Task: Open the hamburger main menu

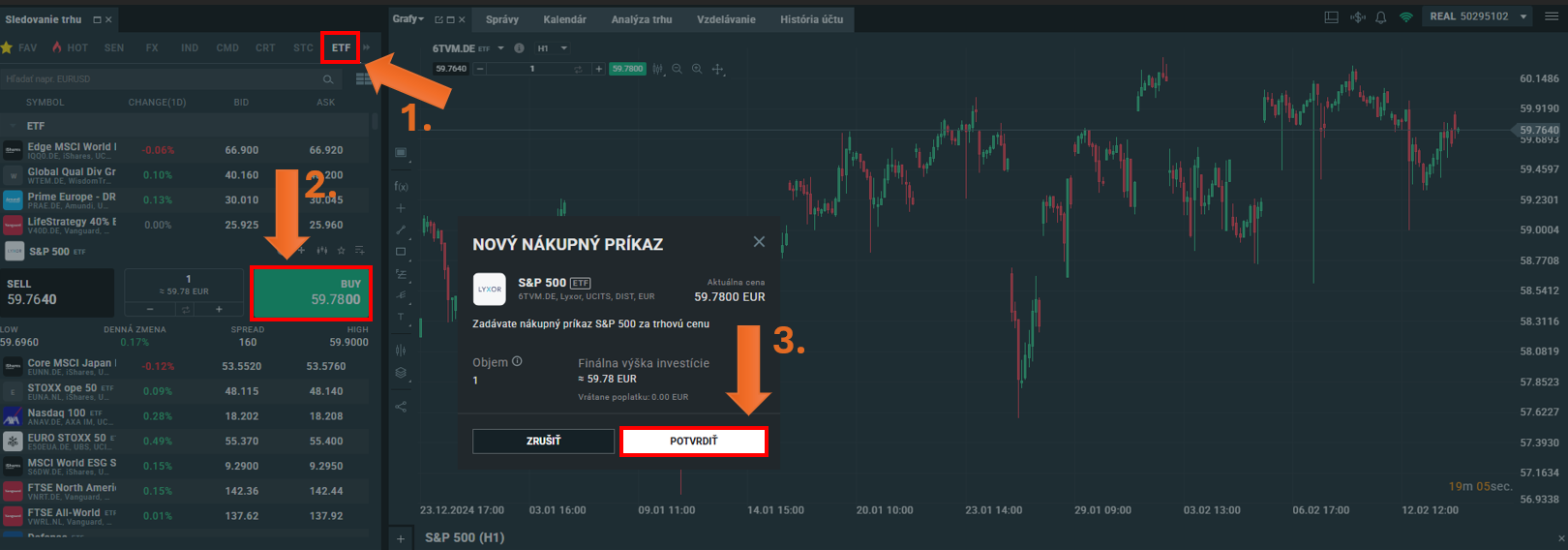Action: 1552,16
